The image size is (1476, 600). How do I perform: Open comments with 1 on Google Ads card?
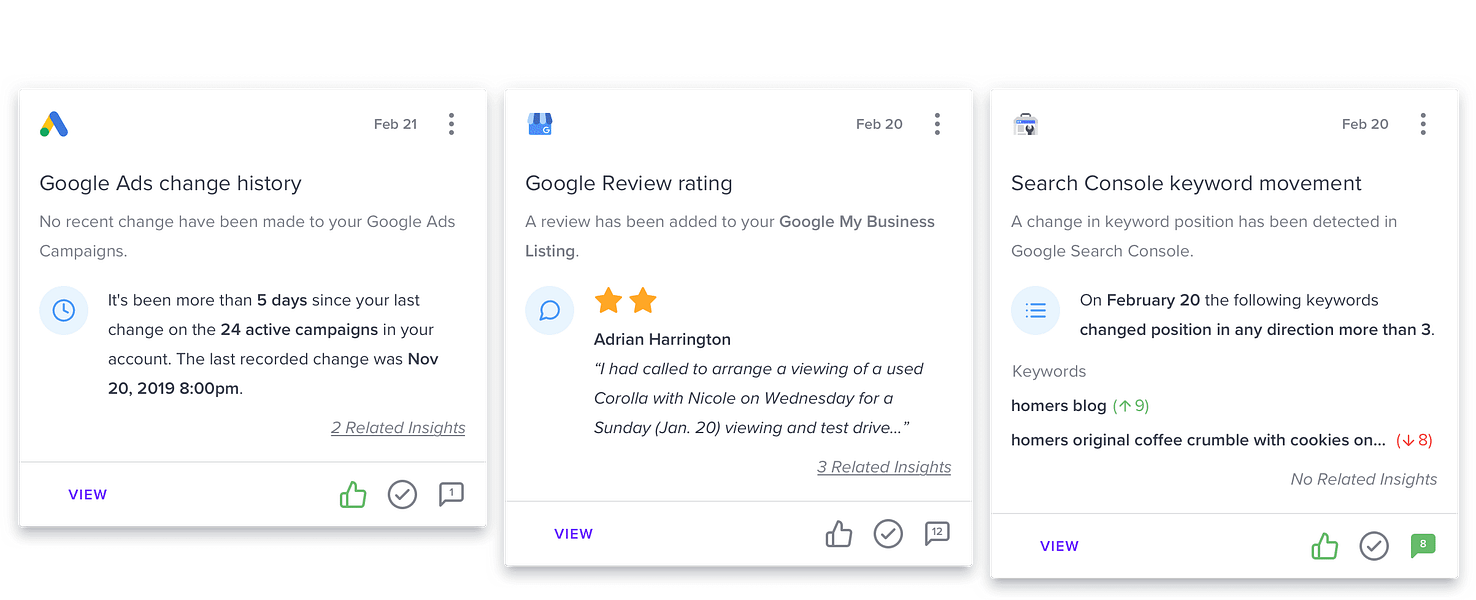451,494
